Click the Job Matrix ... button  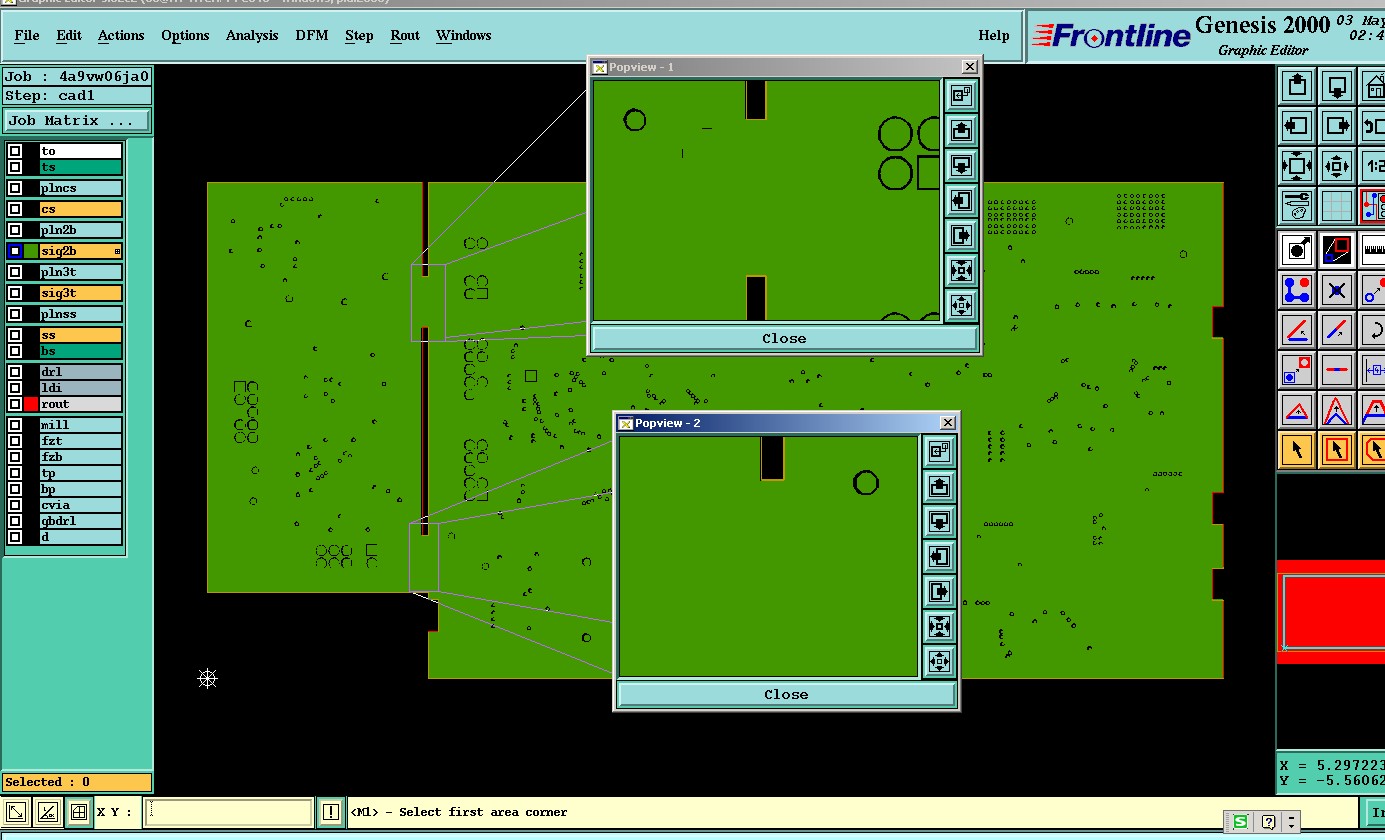(x=76, y=121)
